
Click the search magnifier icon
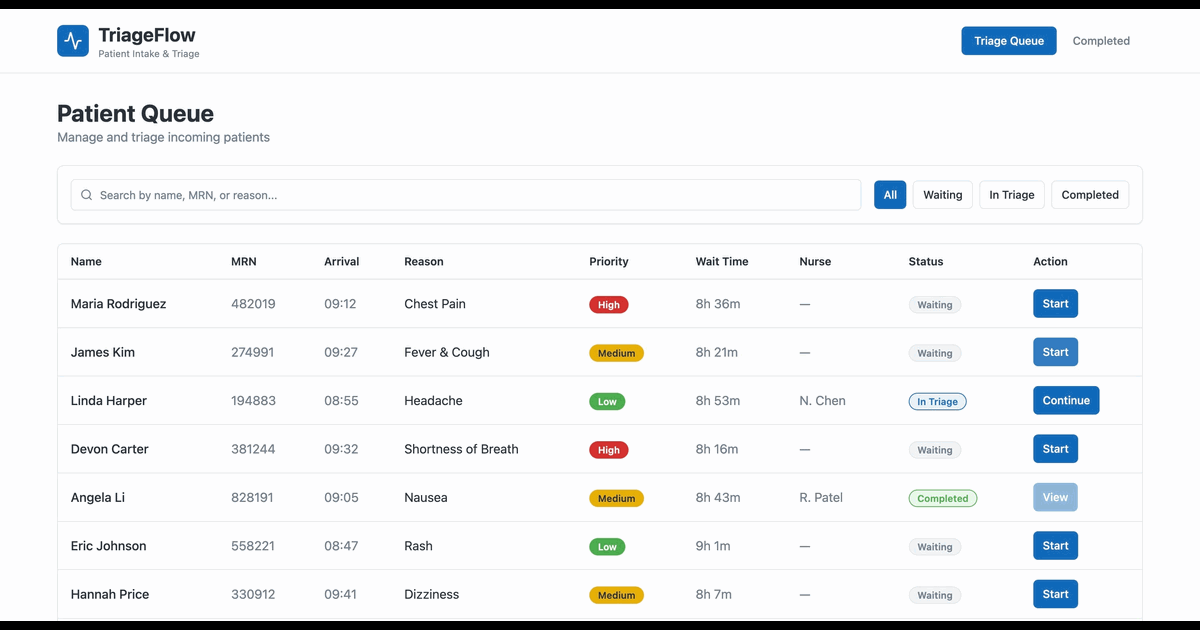coord(87,195)
